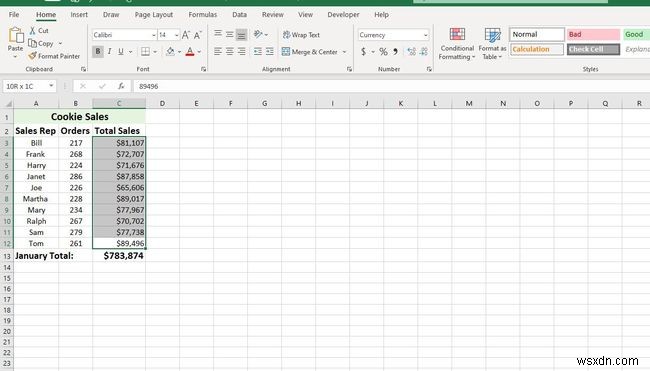
Task: Select the Cookie Sales title cell
Action: coord(80,116)
